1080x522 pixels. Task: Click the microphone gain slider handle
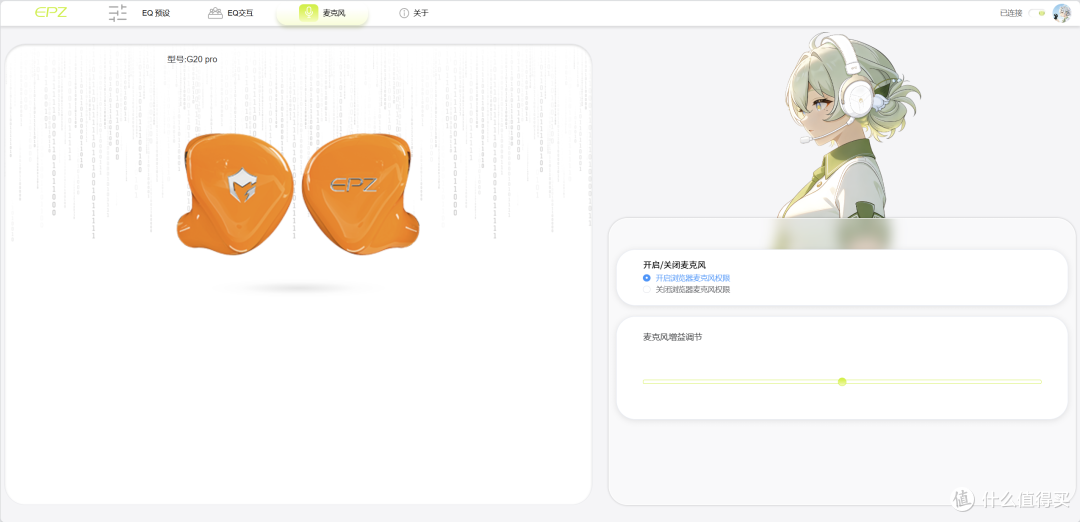[842, 382]
